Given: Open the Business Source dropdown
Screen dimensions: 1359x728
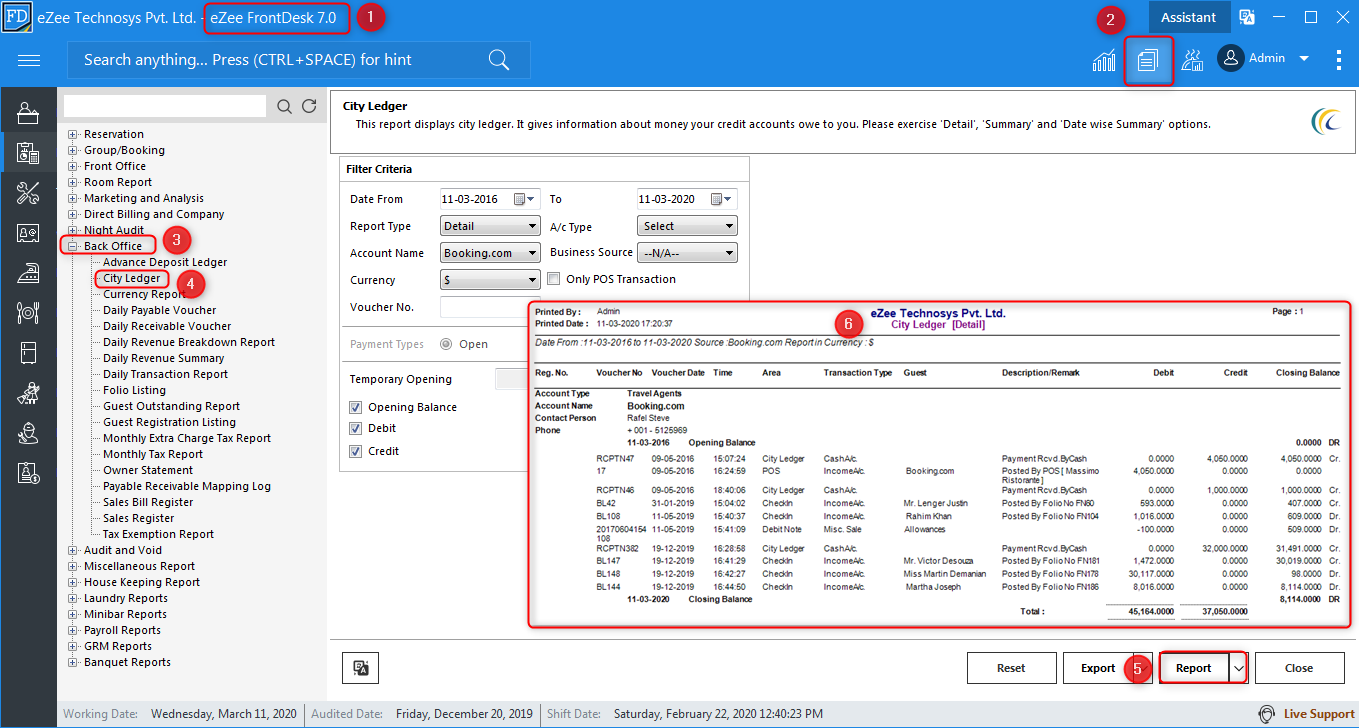Looking at the screenshot, I should [687, 253].
